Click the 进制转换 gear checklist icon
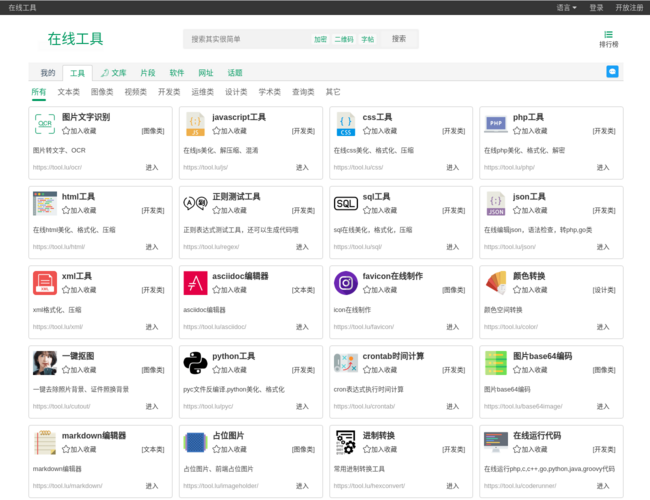Viewport: 650px width, 500px height. 346,442
